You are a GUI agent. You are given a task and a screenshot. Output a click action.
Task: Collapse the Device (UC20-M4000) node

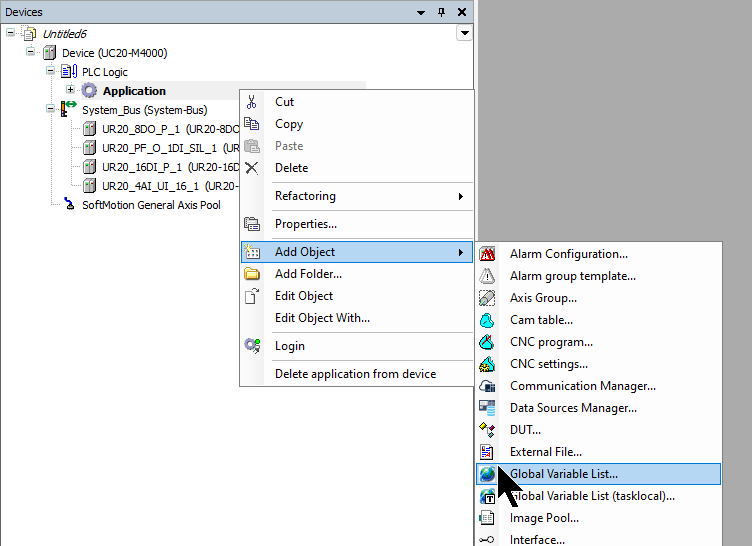30,51
